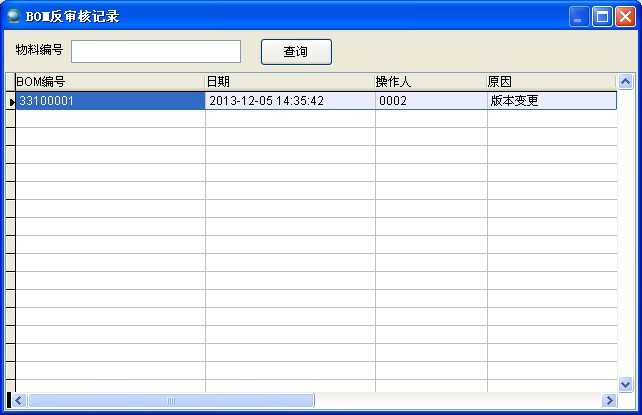
Task: Select operator cell 0002
Action: [x=430, y=101]
